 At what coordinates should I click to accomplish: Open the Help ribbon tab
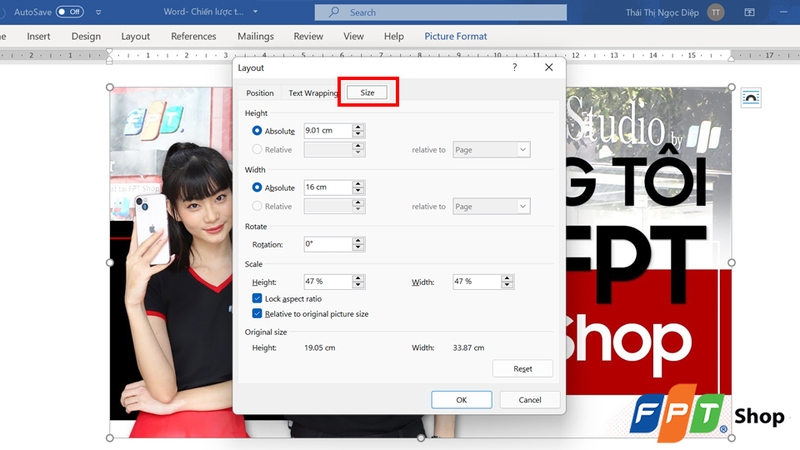(x=393, y=36)
